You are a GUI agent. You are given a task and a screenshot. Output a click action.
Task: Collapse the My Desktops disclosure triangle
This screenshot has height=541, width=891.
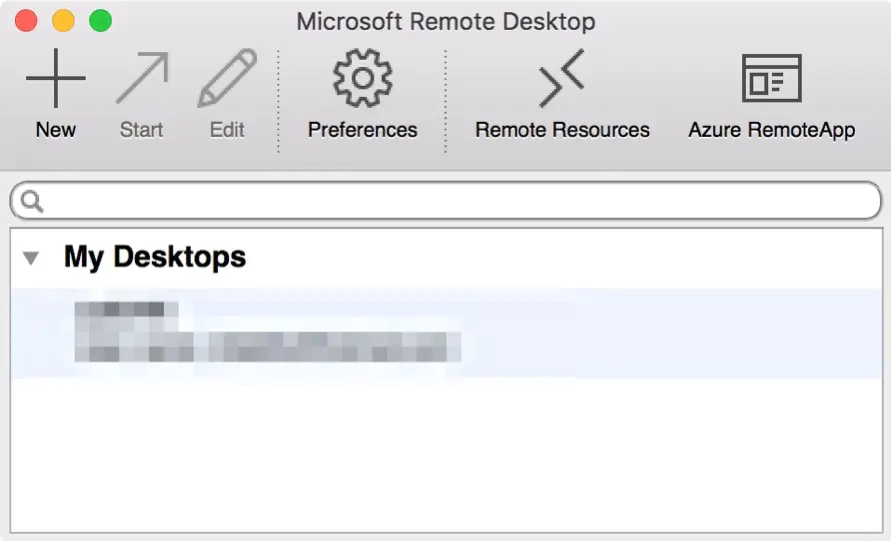(31, 259)
